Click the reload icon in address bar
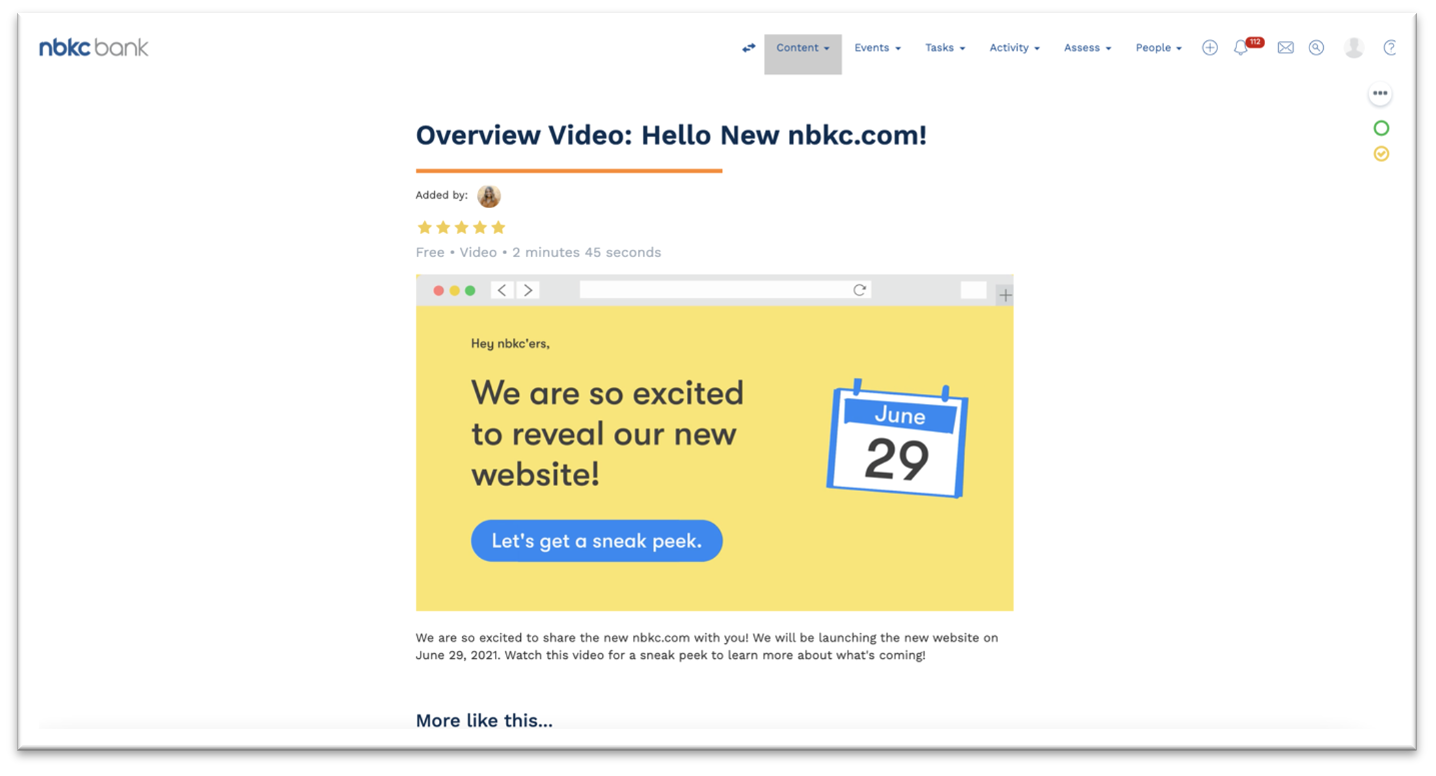Viewport: 1436px width, 776px height. [859, 290]
